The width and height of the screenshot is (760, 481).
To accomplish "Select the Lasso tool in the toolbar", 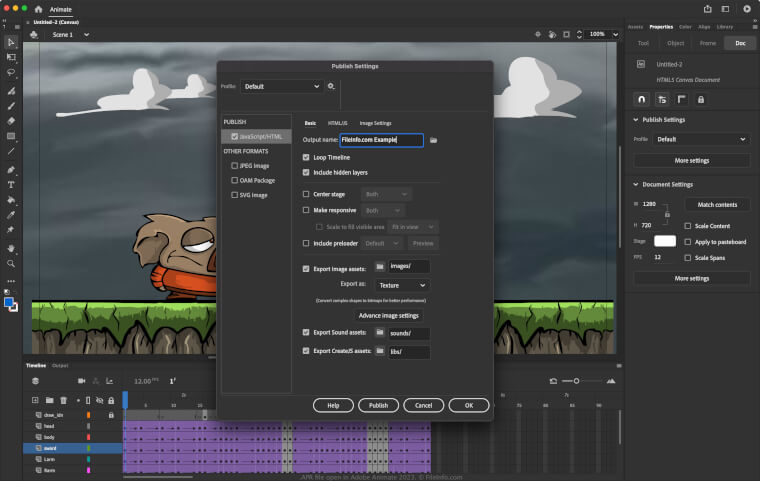I will (x=11, y=73).
